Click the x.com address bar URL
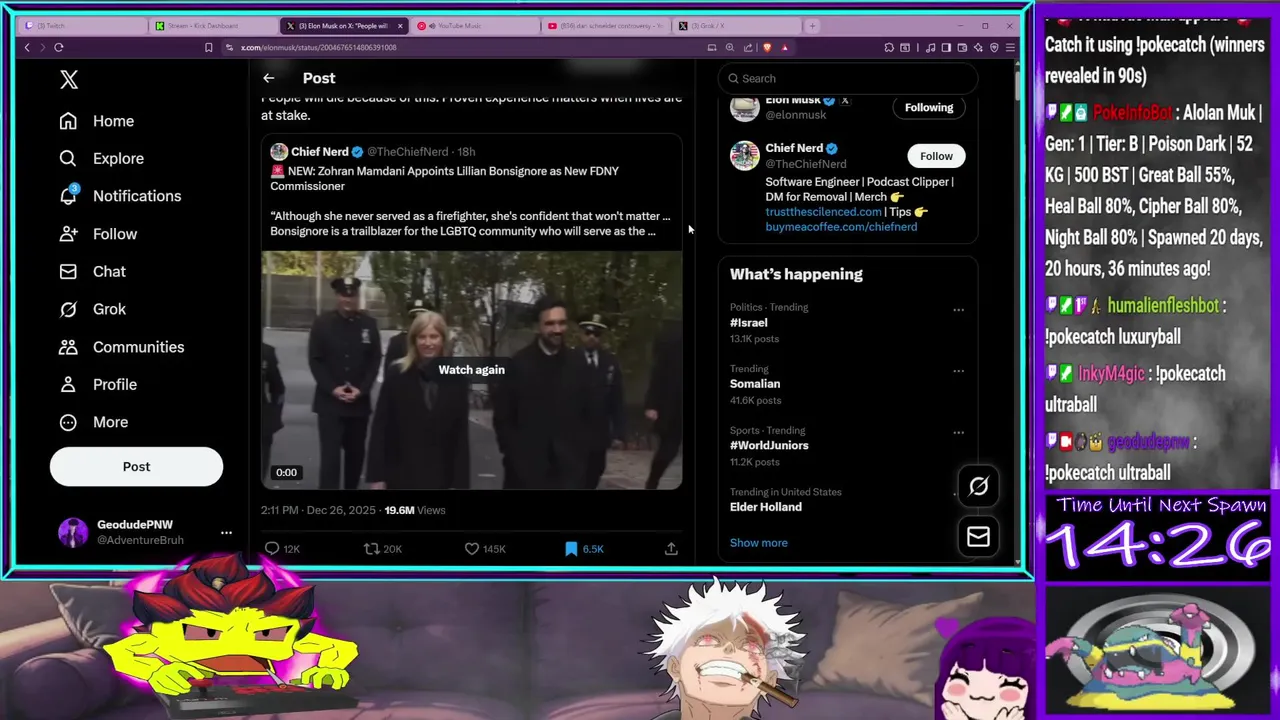 [318, 47]
